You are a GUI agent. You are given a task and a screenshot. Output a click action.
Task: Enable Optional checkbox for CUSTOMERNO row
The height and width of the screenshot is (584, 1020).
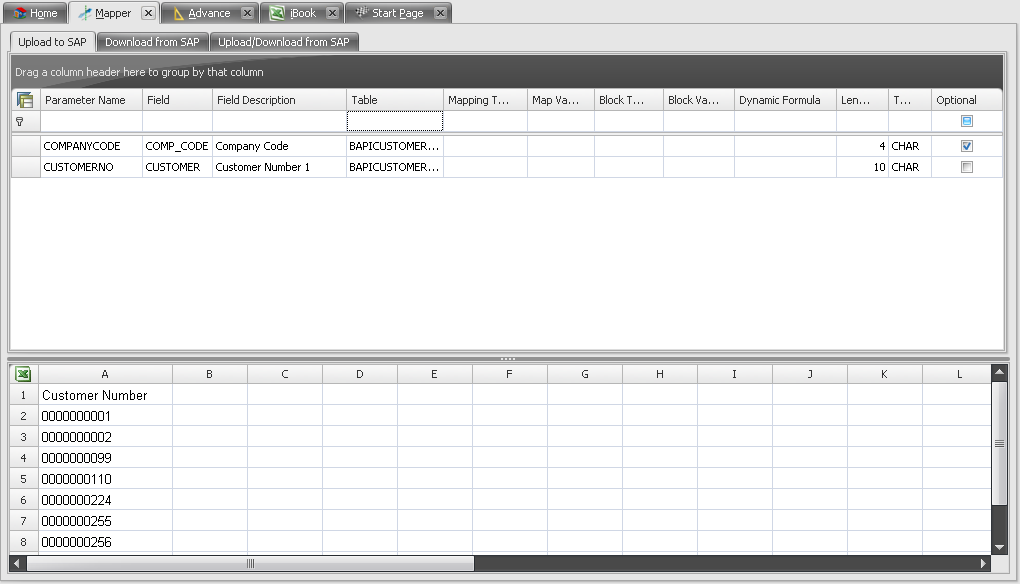[966, 168]
